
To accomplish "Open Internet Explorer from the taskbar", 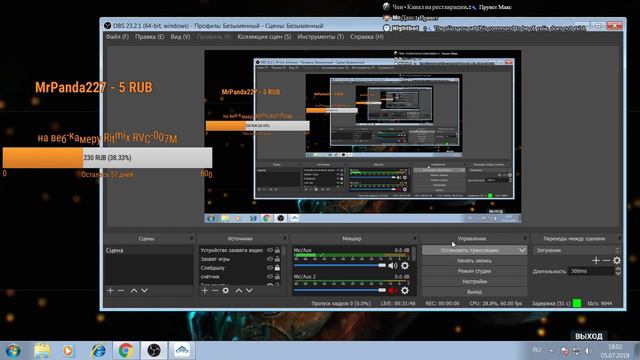I will click(98, 351).
